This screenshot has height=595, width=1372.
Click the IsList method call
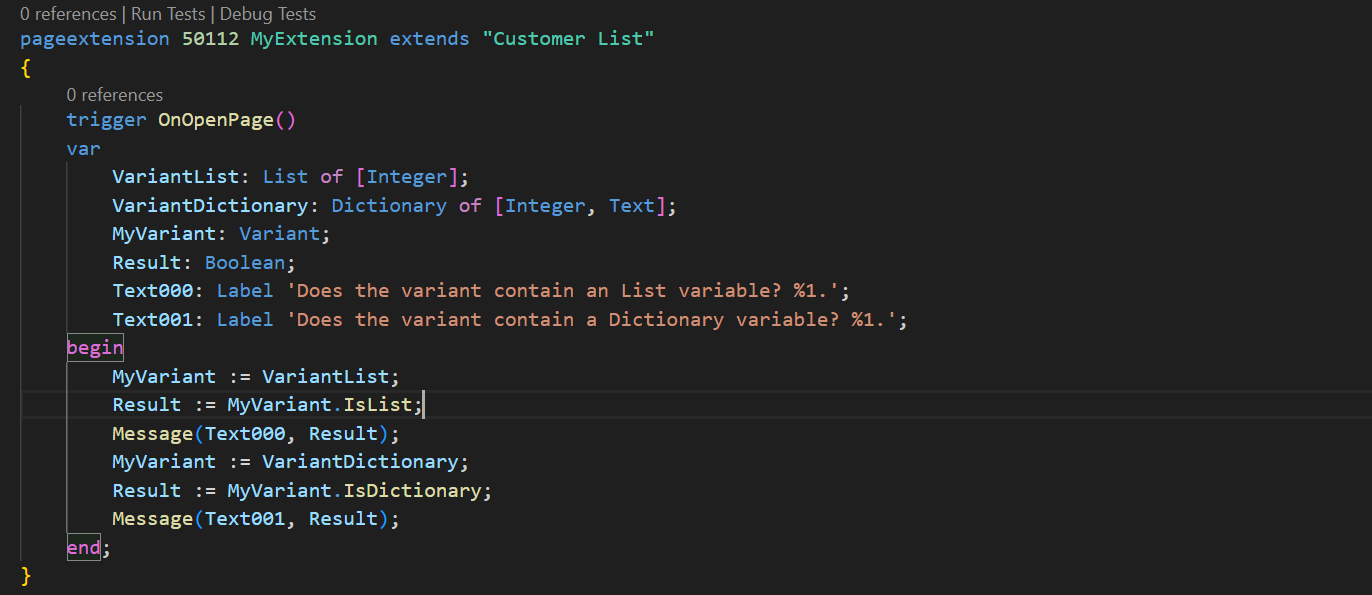(x=377, y=405)
